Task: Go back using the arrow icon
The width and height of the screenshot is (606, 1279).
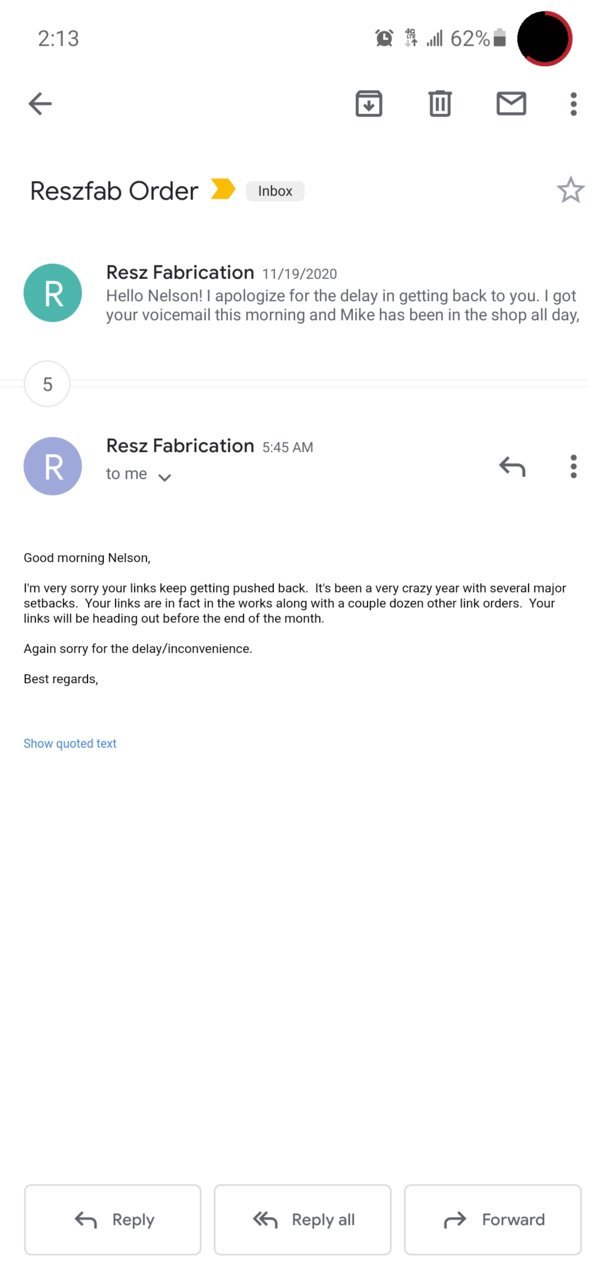Action: [40, 103]
